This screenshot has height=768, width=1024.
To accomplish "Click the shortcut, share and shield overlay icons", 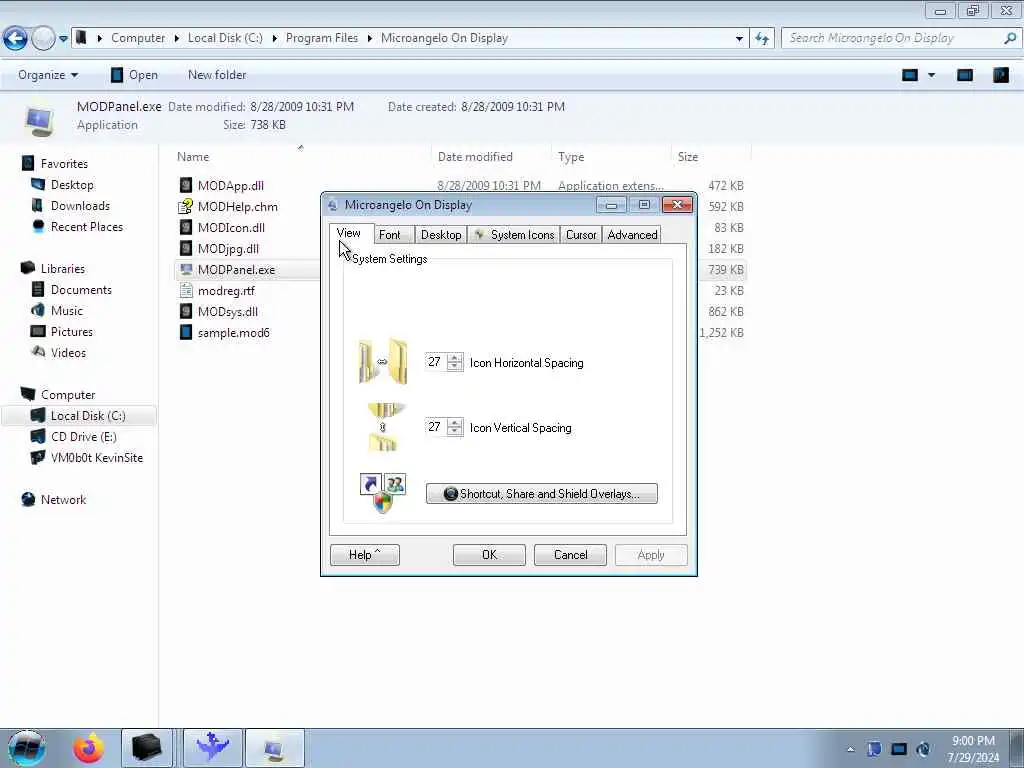I will pos(383,492).
